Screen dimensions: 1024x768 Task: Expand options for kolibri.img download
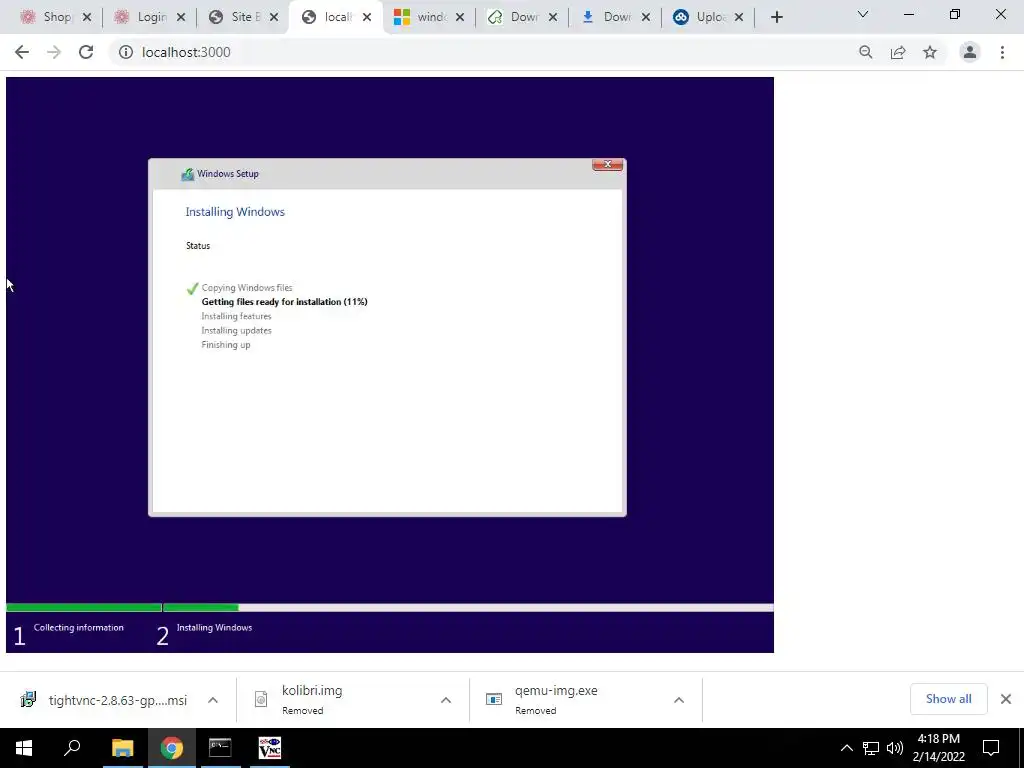tap(446, 700)
